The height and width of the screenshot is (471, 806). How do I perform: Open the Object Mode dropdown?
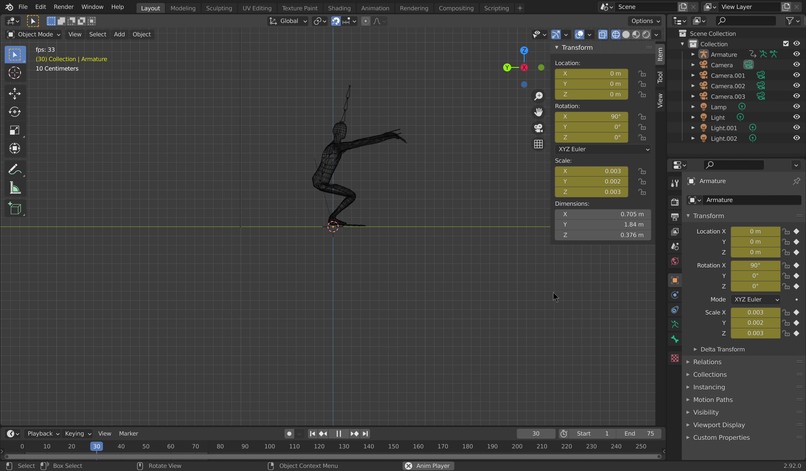point(34,34)
